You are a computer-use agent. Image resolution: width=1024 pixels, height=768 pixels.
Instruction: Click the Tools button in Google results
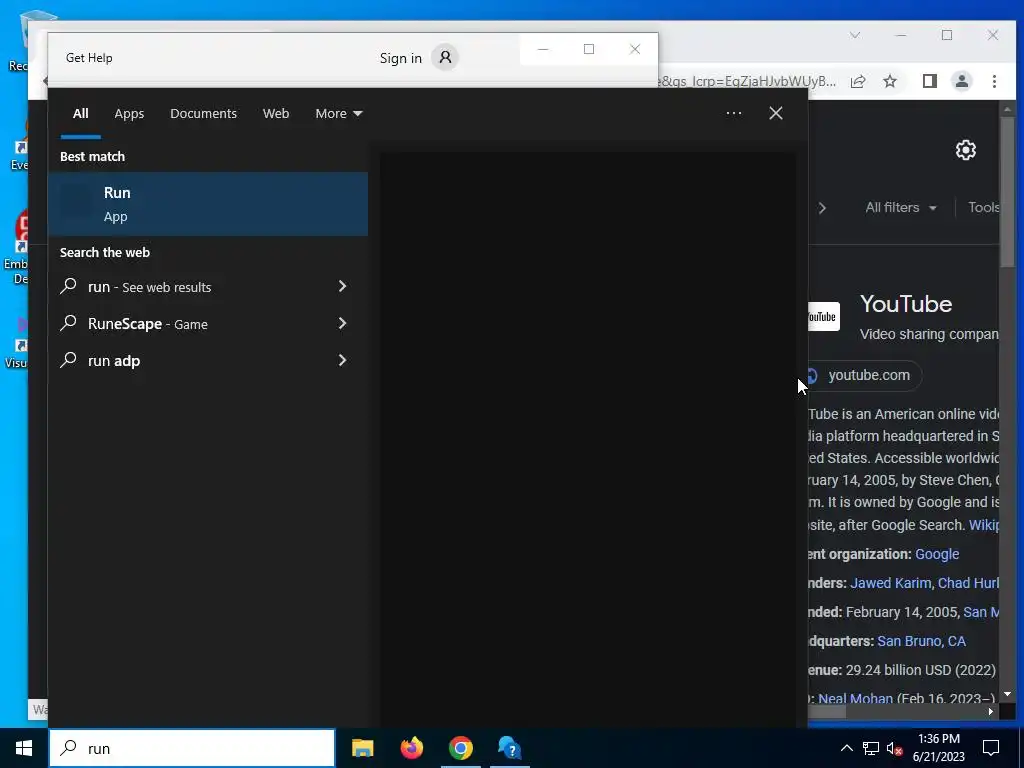click(983, 208)
